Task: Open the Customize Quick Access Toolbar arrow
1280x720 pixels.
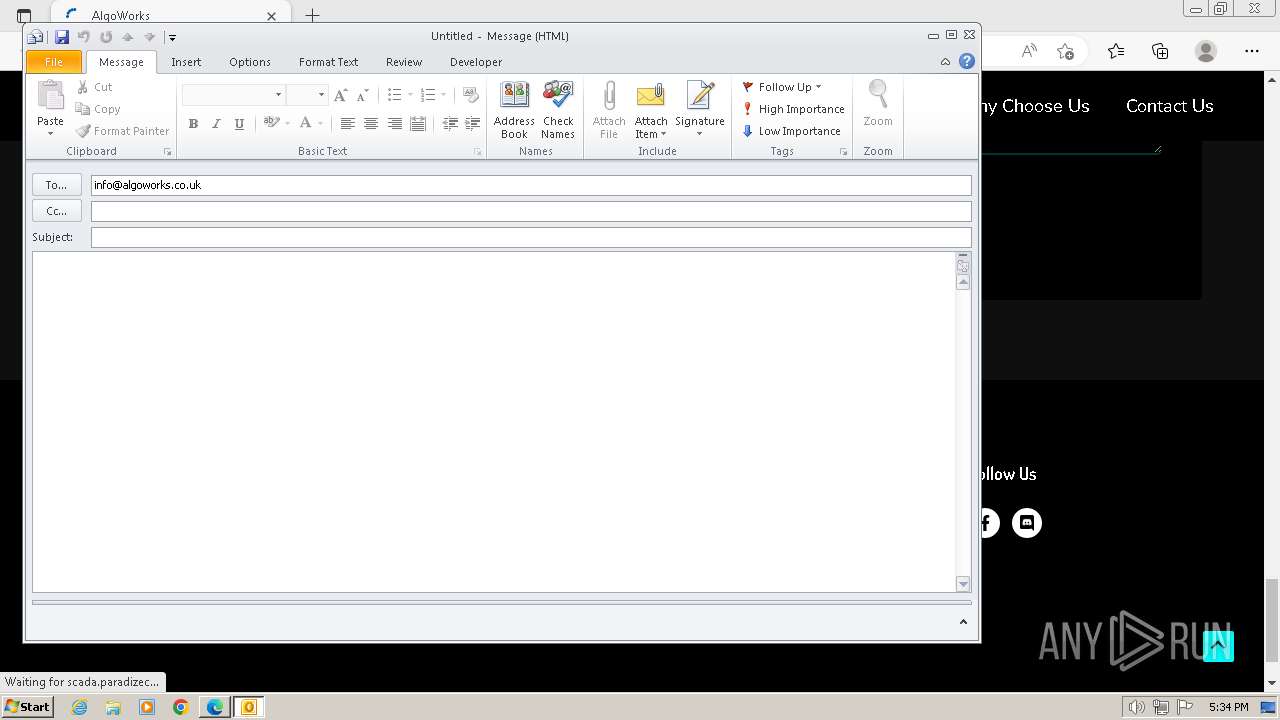Action: coord(172,37)
